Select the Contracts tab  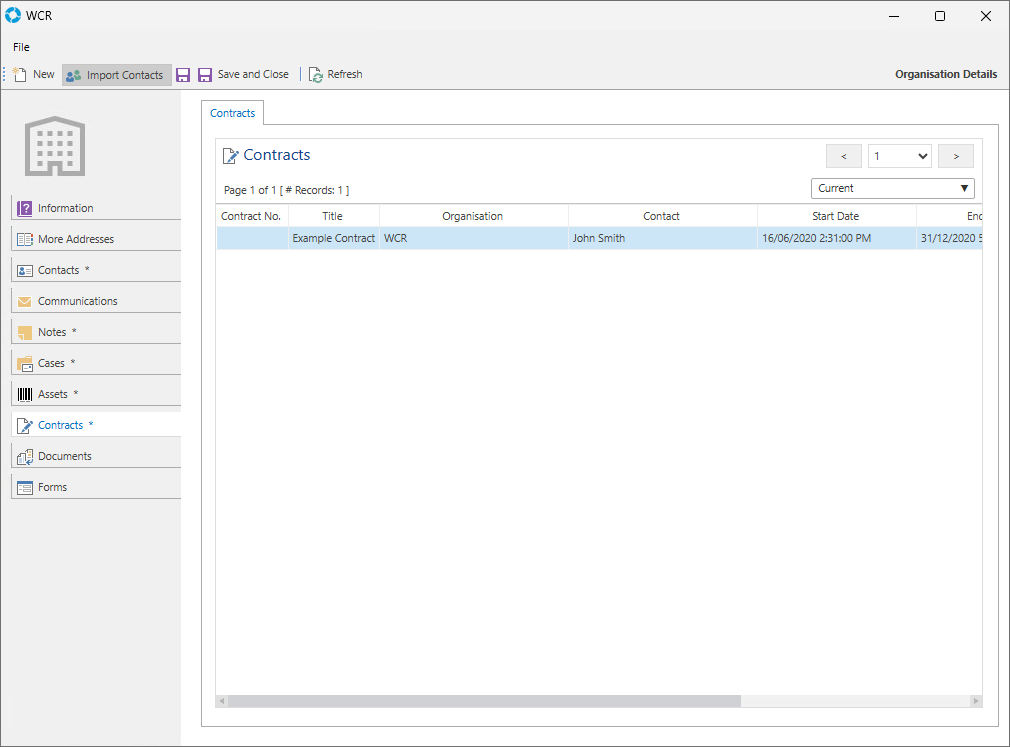click(232, 113)
